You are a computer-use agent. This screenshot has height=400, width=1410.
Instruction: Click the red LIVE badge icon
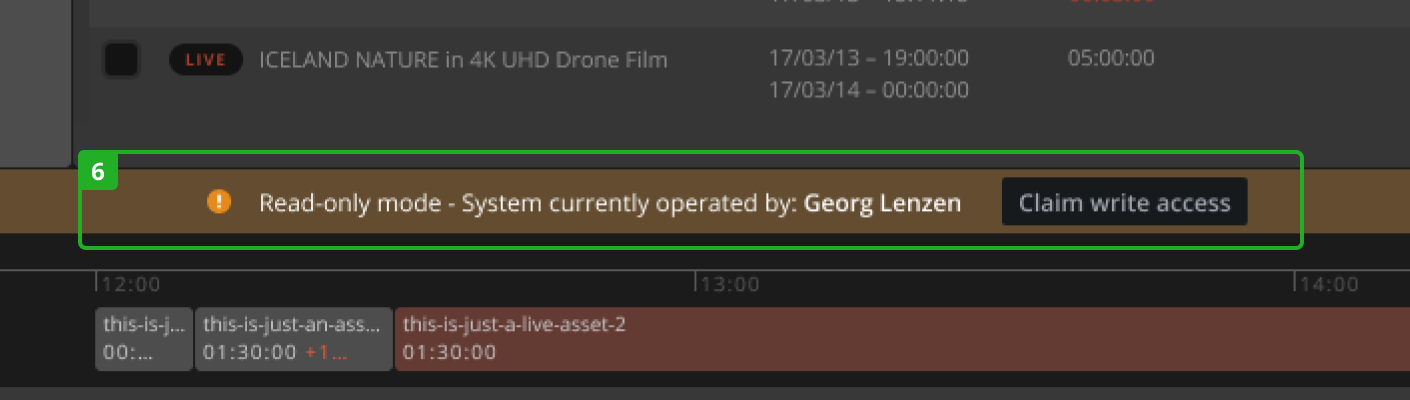(206, 60)
